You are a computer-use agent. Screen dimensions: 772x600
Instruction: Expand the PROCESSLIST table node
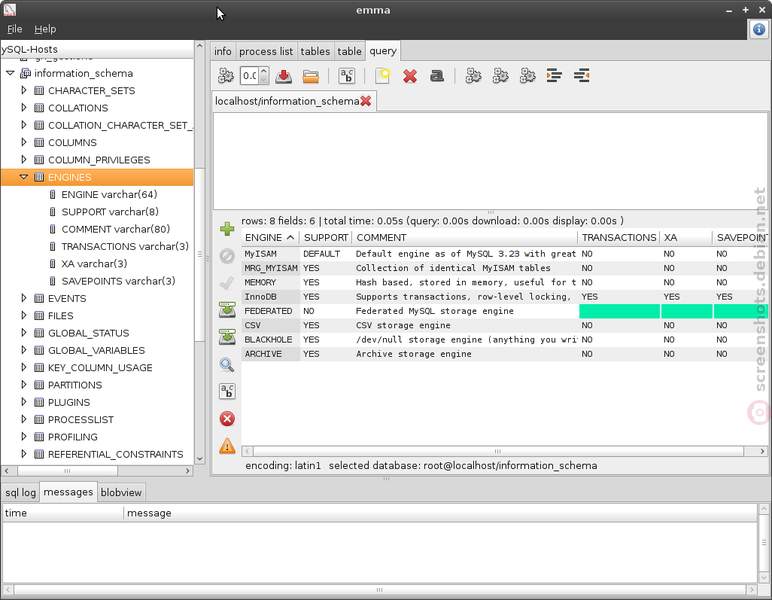tap(24, 419)
